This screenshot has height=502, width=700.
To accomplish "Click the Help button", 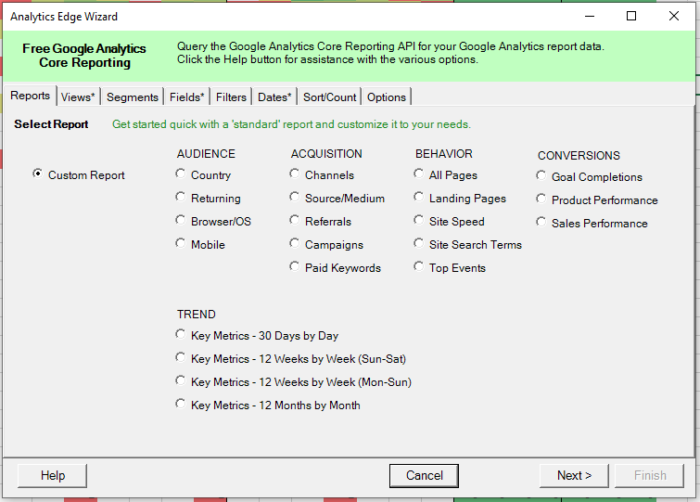I will point(52,476).
